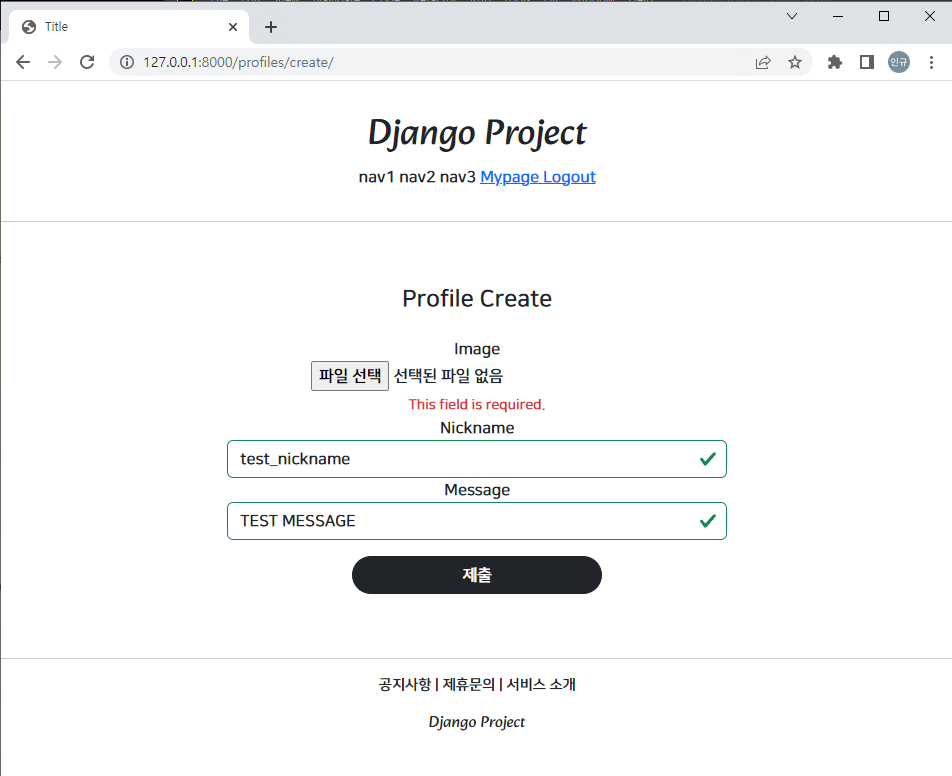
Task: Click the footer Django Project italic text
Action: (x=477, y=722)
